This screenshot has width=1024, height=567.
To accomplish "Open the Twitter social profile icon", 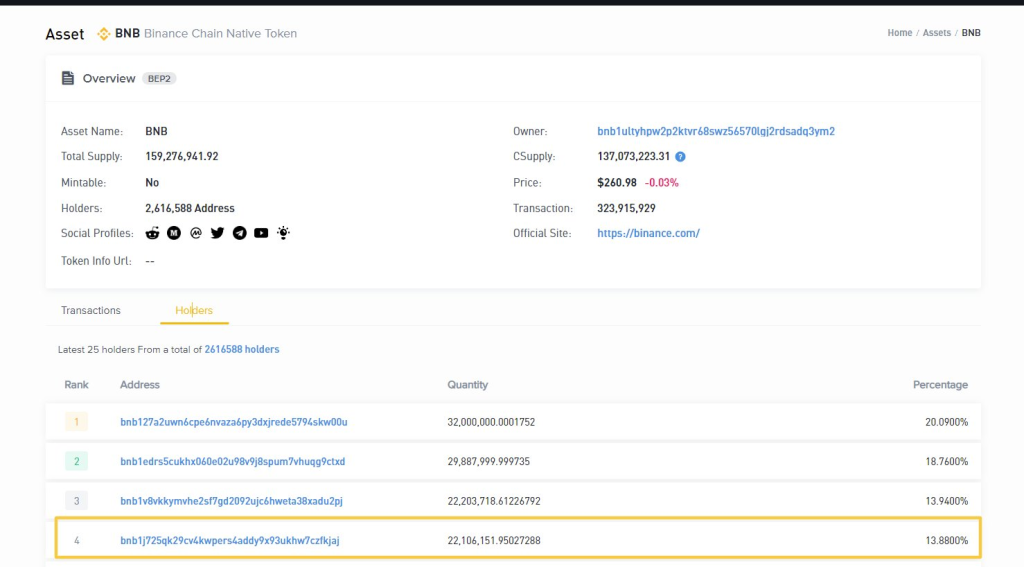I will pos(217,233).
